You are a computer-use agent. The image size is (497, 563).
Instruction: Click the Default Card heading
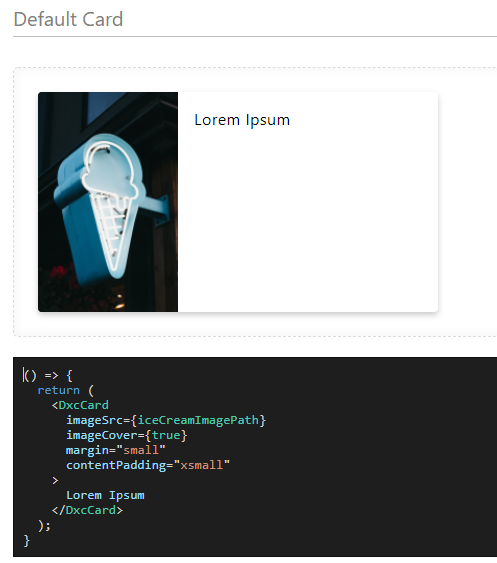[x=68, y=19]
